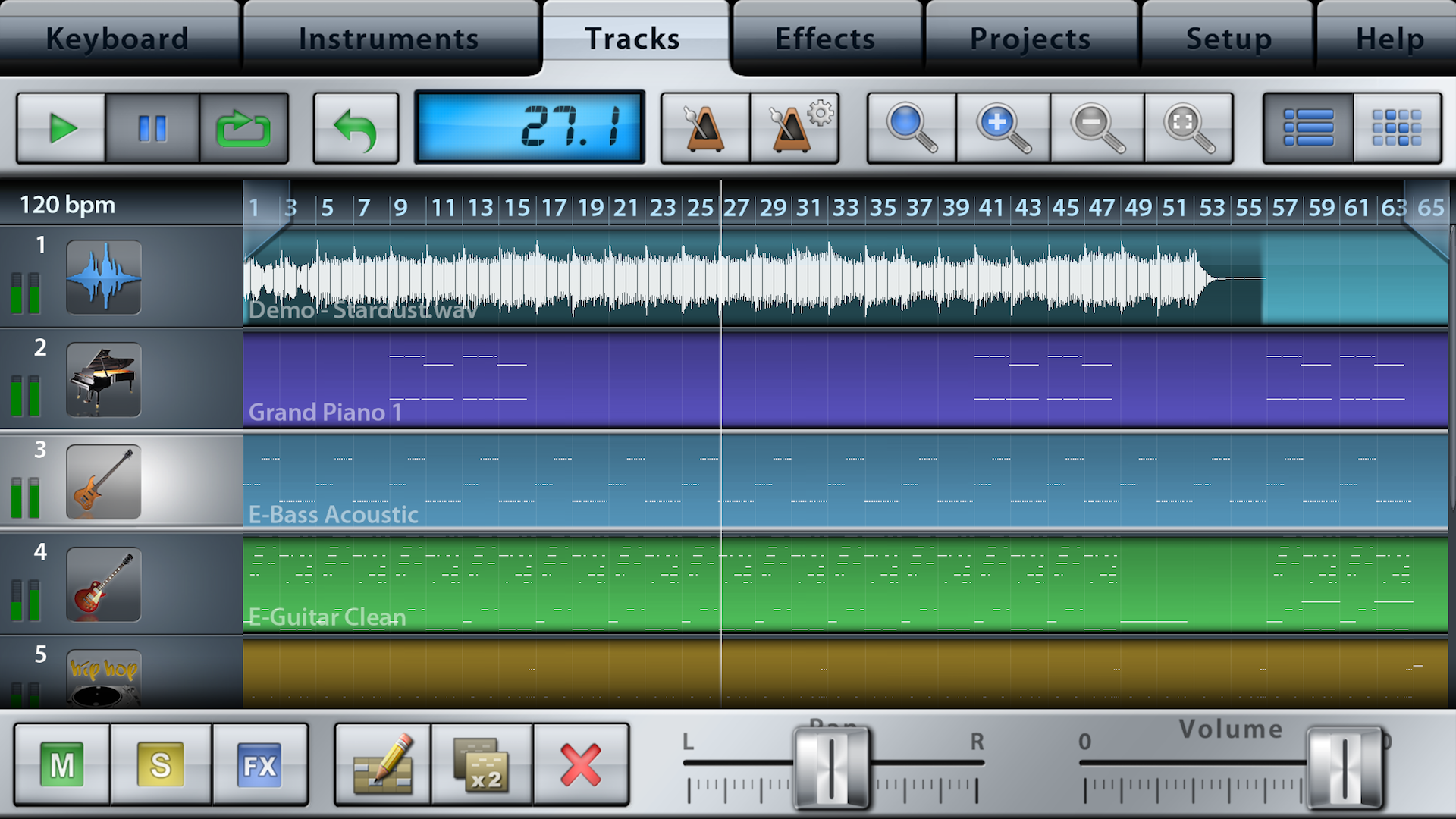Click the pencil edit track icon
1456x819 pixels.
[x=384, y=764]
